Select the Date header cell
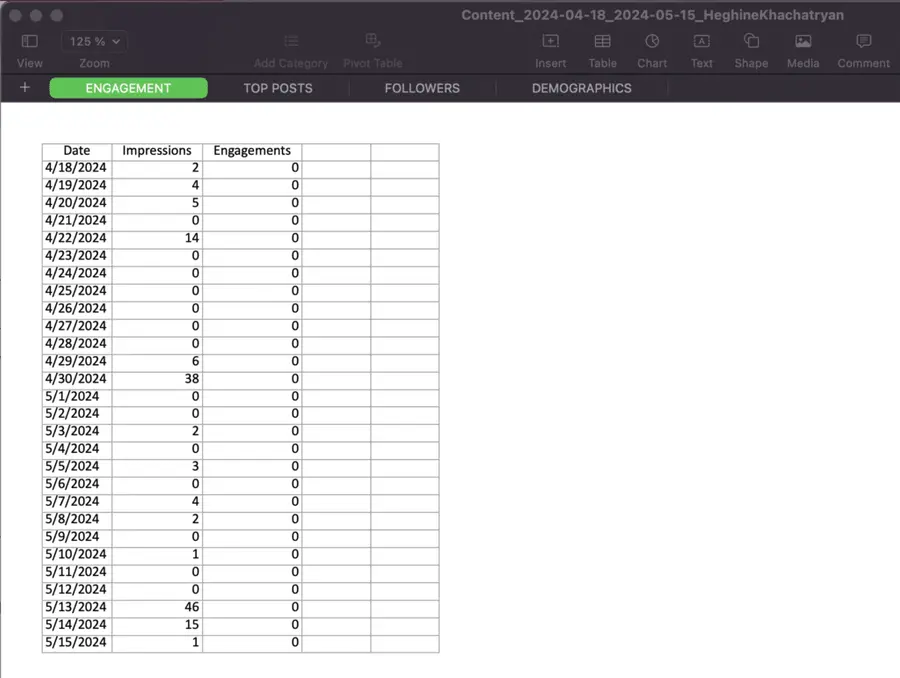The image size is (900, 678). click(x=76, y=150)
